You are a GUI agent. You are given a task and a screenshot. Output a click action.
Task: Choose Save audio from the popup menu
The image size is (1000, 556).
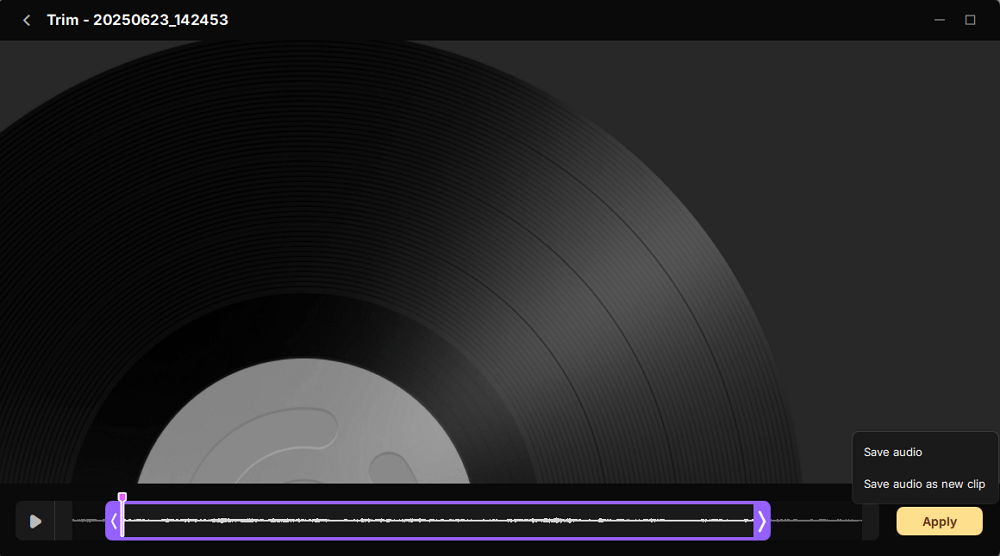[893, 452]
